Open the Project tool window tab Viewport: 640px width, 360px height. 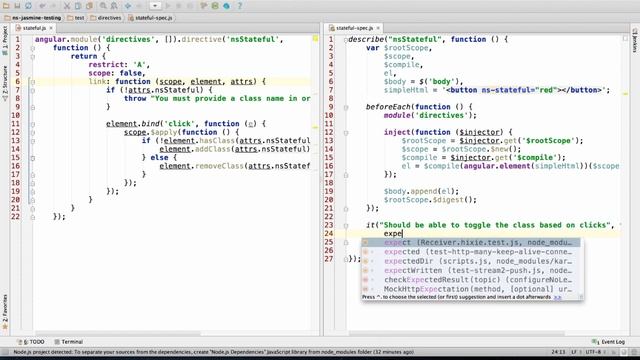(5, 40)
